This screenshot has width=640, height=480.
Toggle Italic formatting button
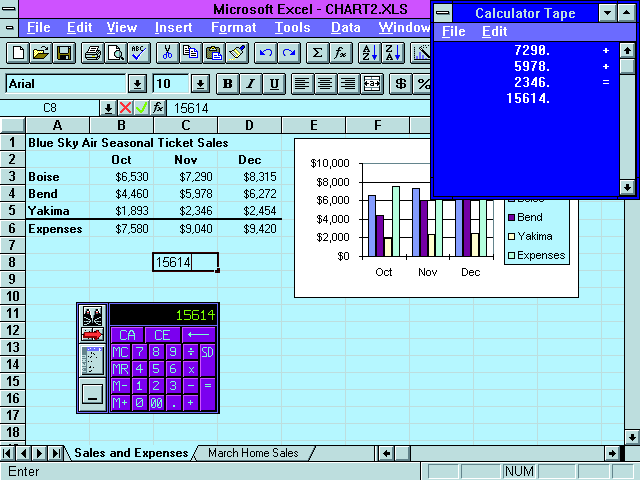coord(250,84)
